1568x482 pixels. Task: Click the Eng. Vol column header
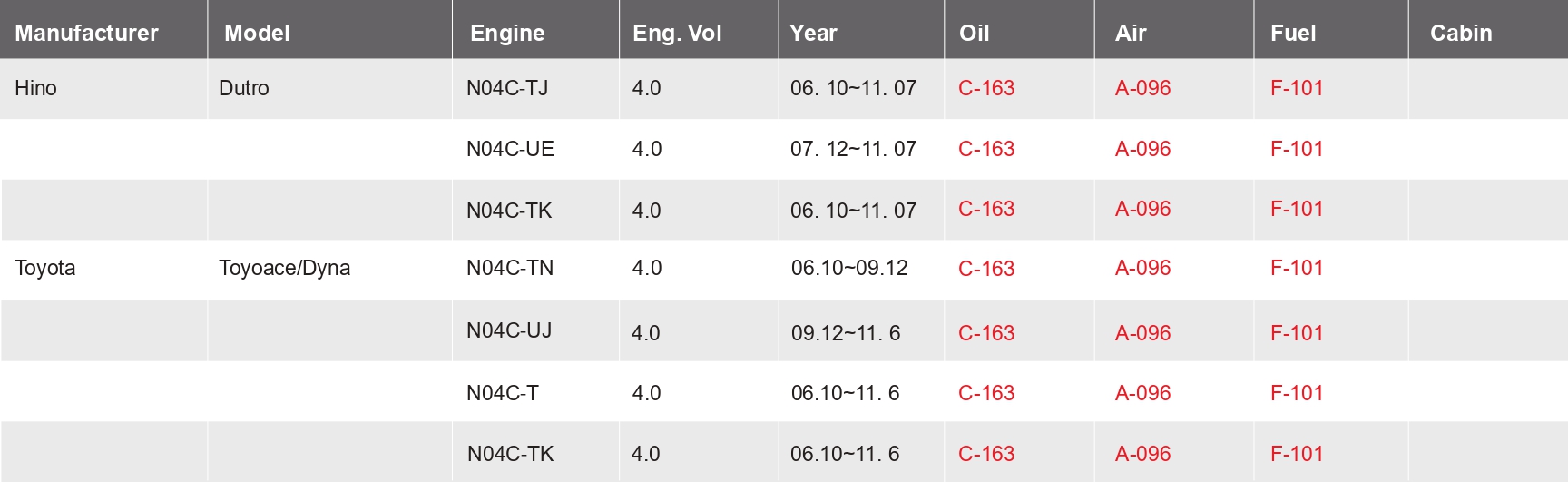tap(677, 34)
